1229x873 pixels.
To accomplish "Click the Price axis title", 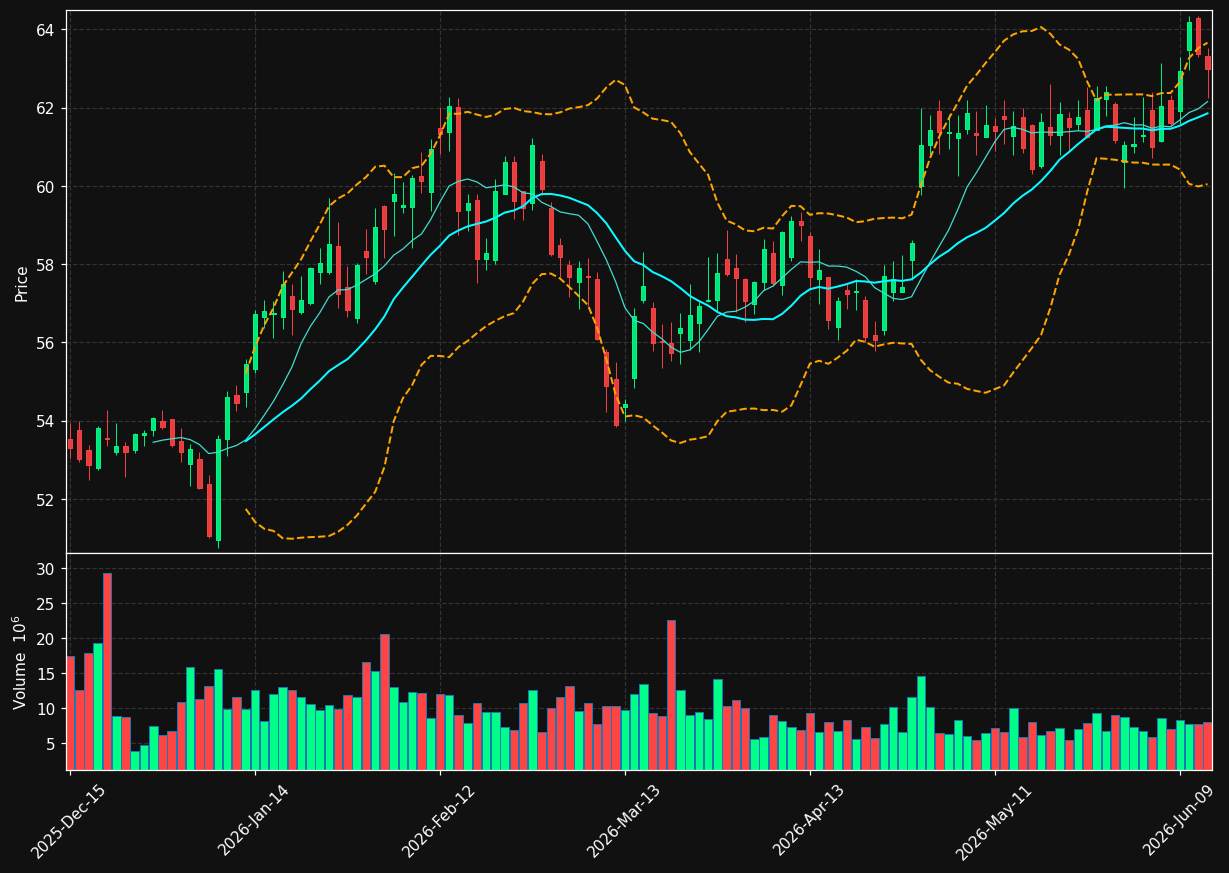I will coord(21,283).
